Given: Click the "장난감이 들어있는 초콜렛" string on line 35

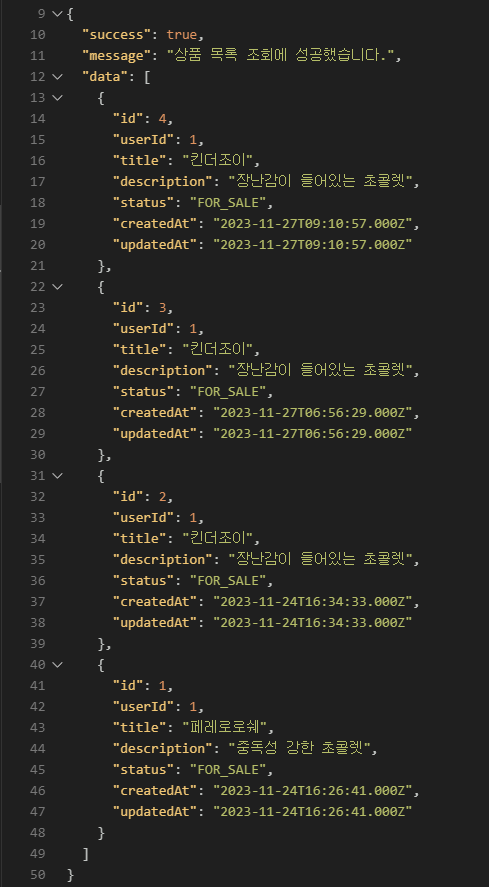Looking at the screenshot, I should coord(321,559).
